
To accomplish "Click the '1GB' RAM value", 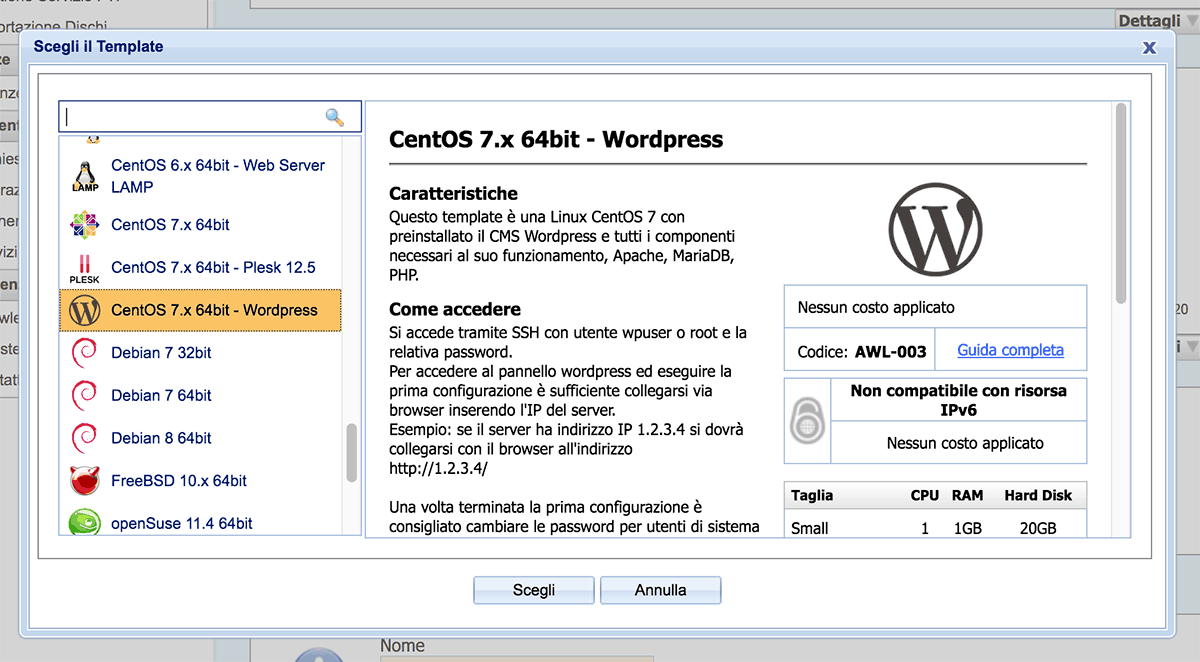I will pyautogui.click(x=968, y=528).
